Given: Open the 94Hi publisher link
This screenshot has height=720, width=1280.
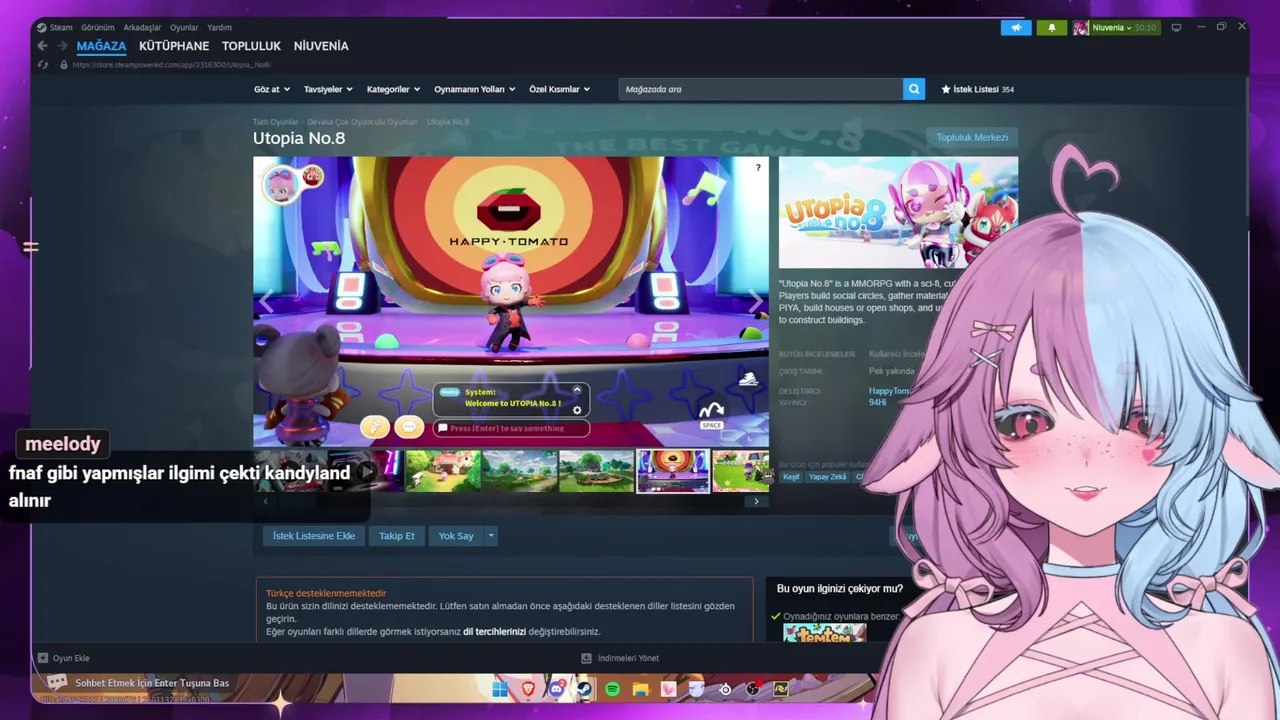Looking at the screenshot, I should [x=877, y=402].
